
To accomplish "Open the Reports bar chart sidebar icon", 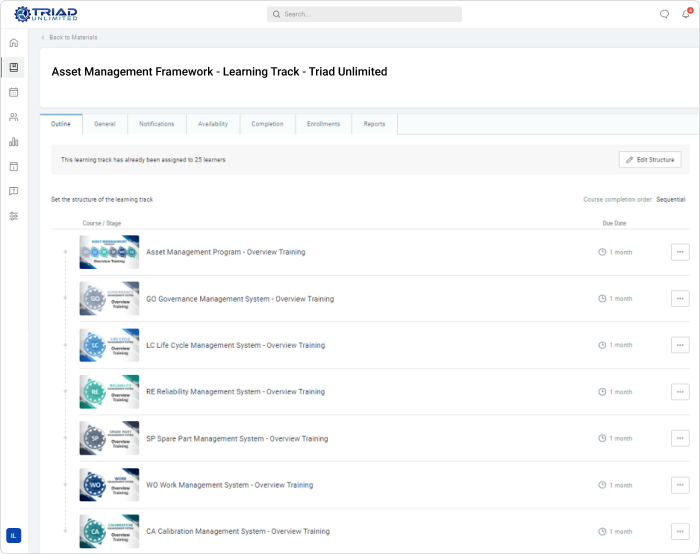I will click(x=14, y=142).
